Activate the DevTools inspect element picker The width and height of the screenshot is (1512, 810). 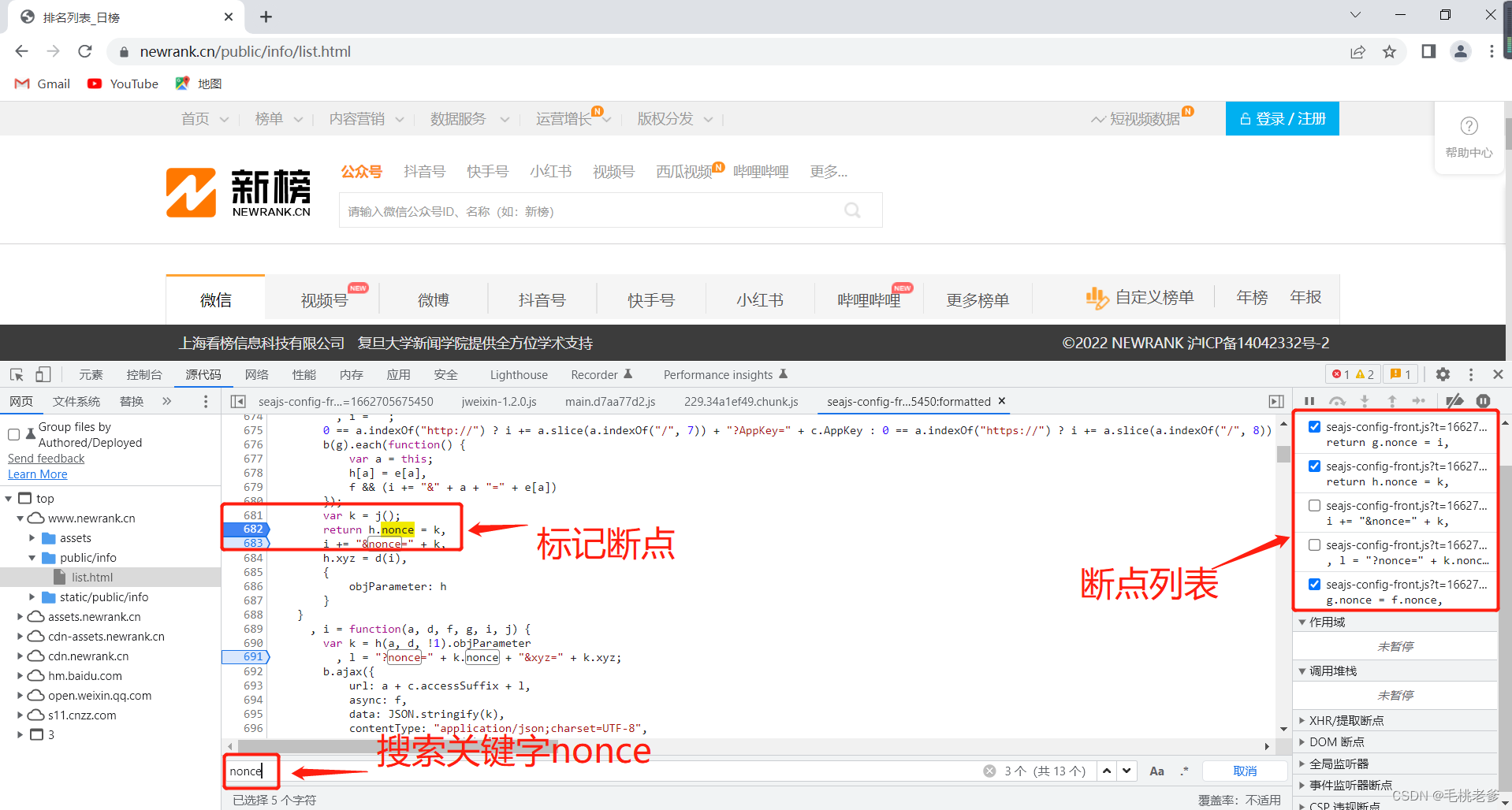17,375
